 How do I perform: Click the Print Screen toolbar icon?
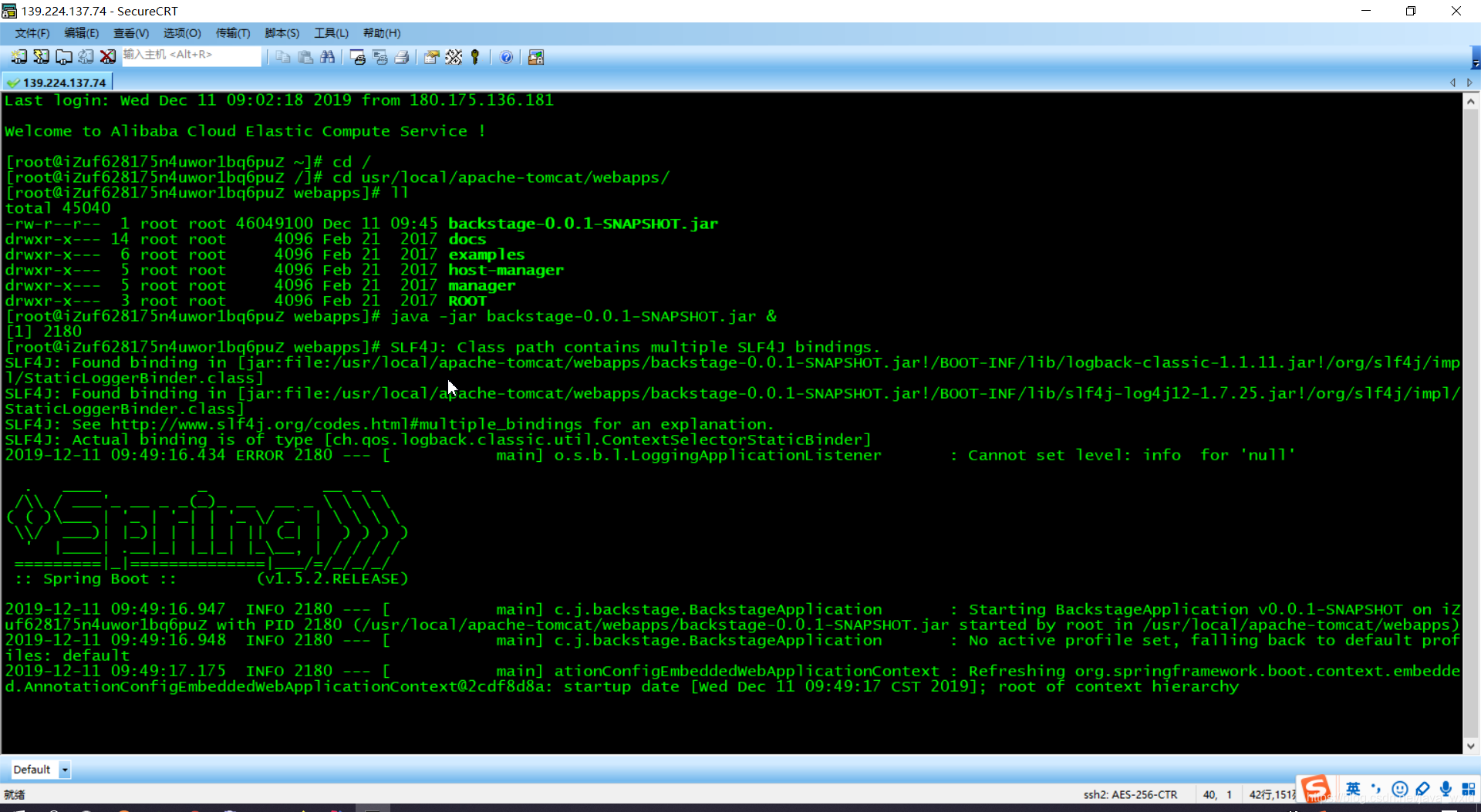coord(357,57)
